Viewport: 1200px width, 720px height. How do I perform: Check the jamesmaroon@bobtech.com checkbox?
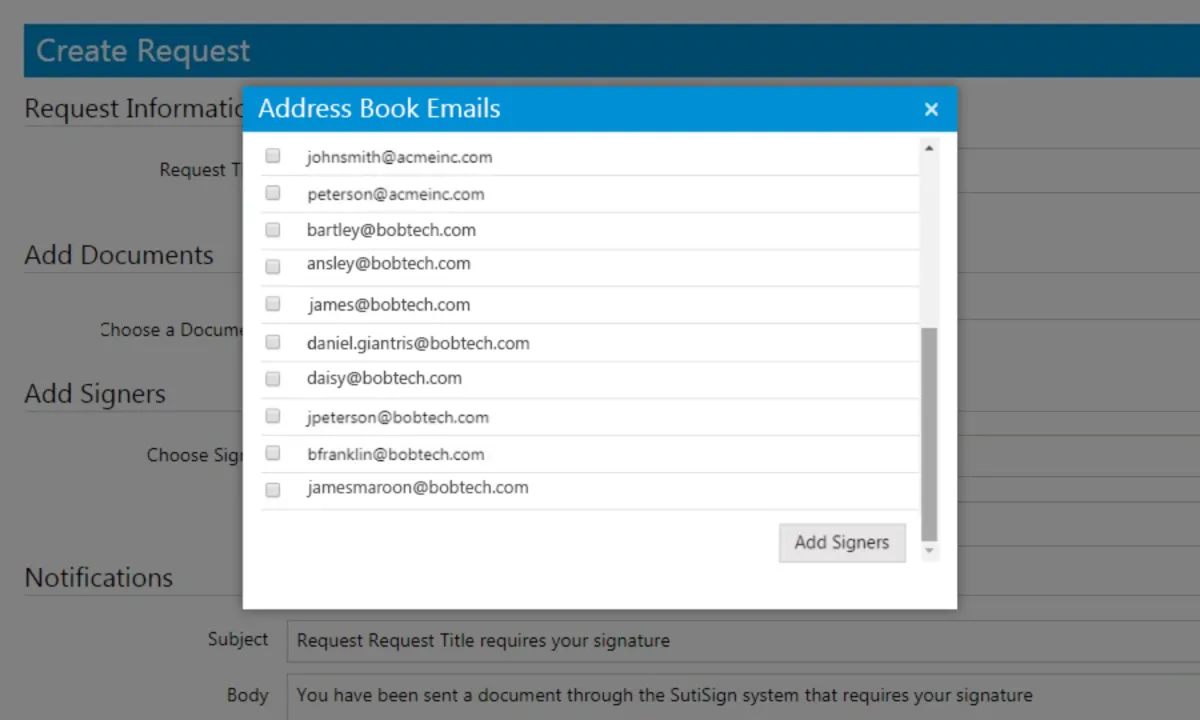[272, 490]
